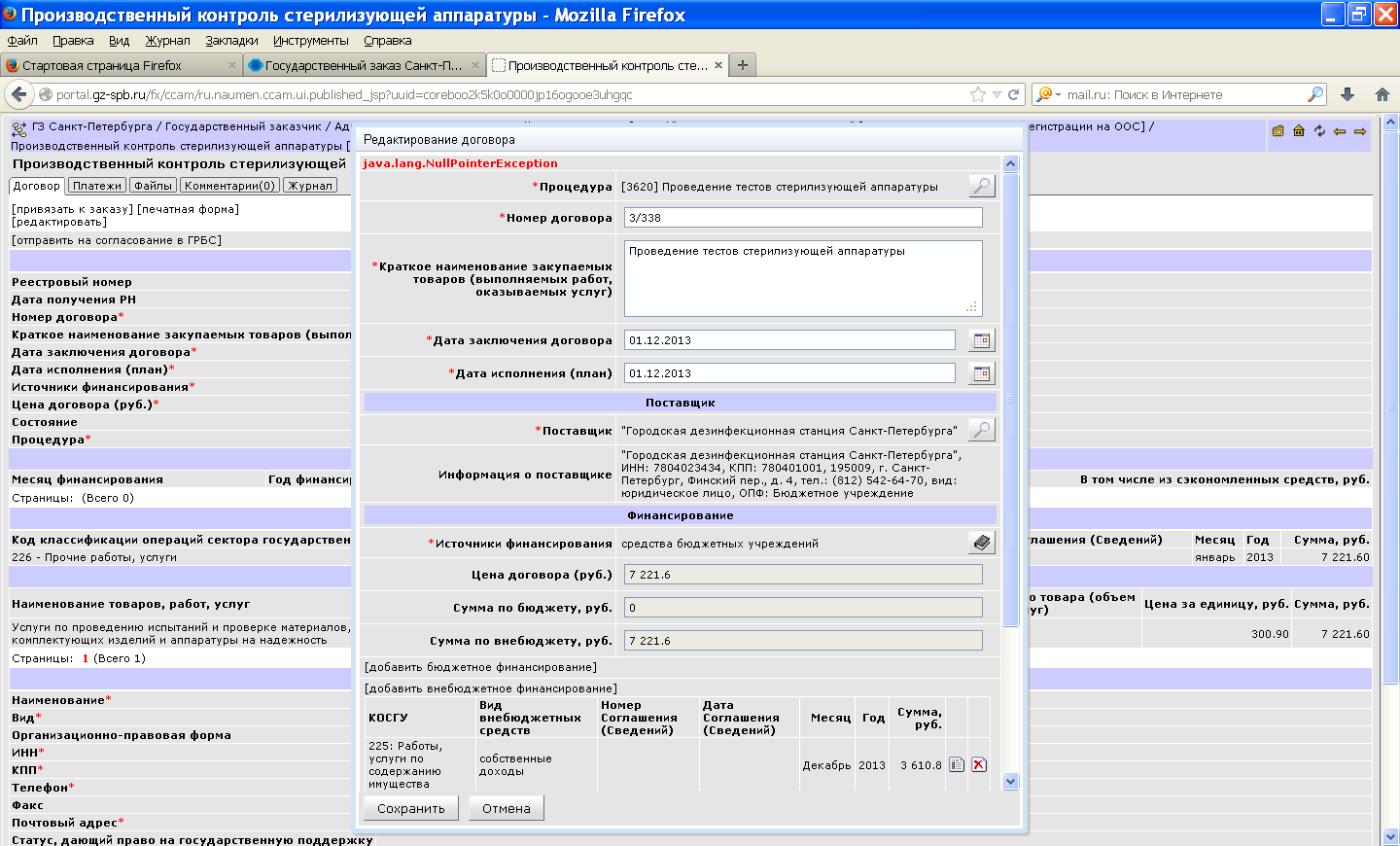Click the Сохранить button

[x=410, y=808]
